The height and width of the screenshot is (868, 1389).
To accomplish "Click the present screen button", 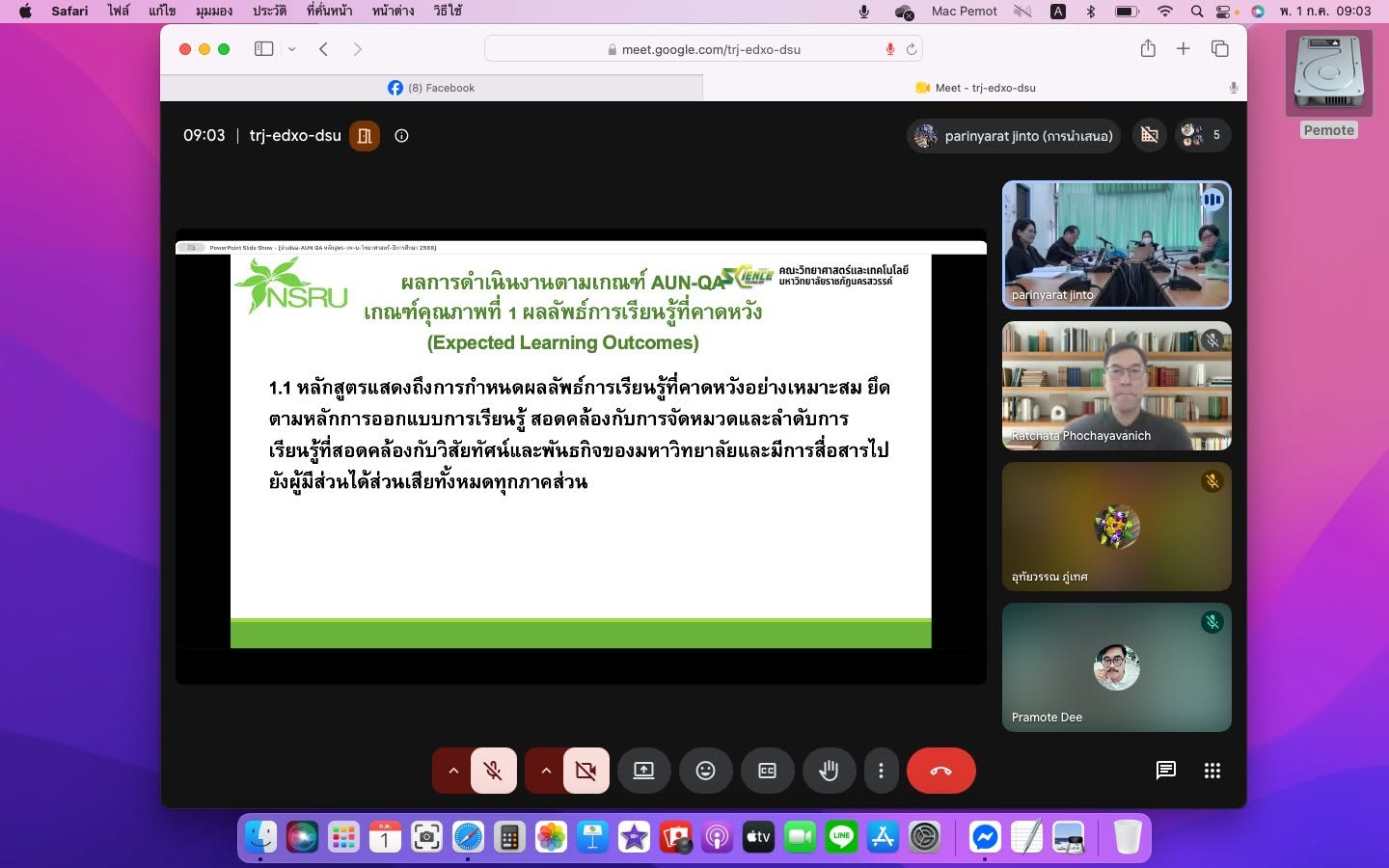I will click(x=643, y=771).
